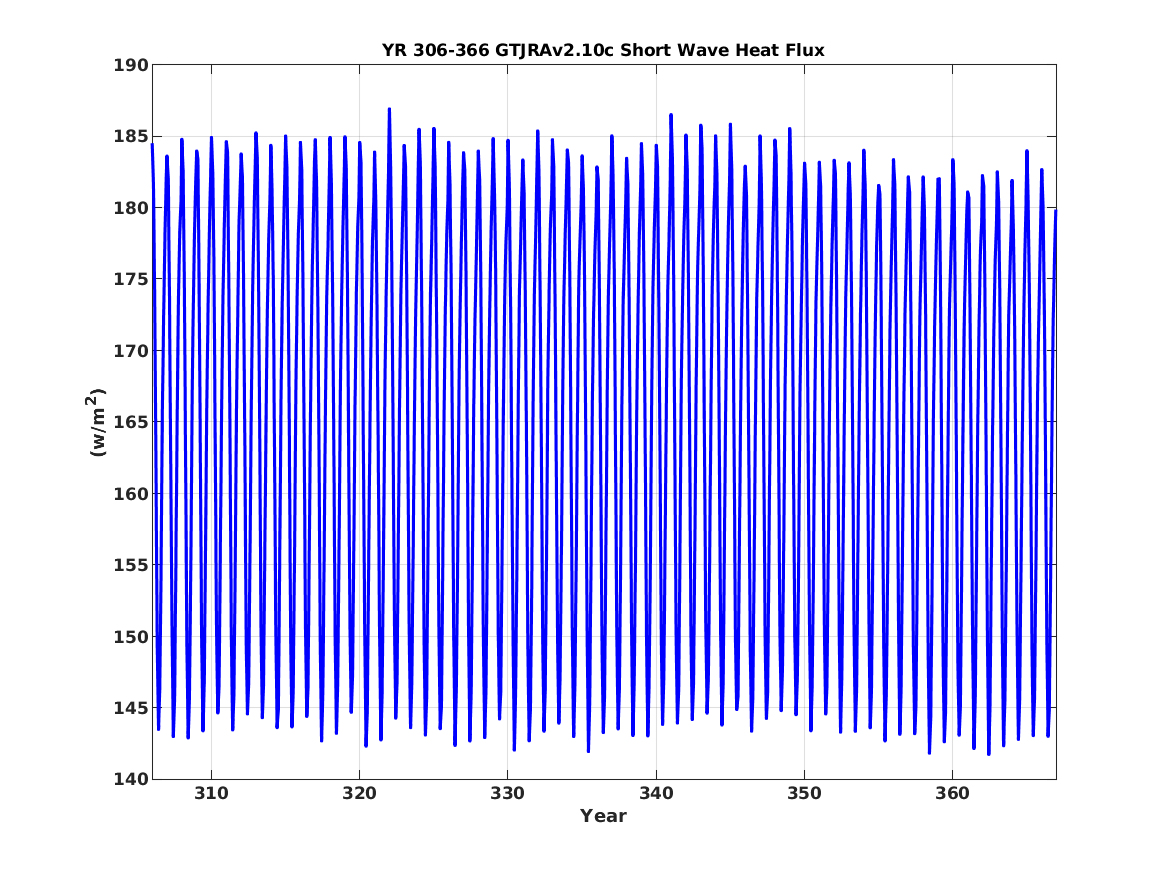Click the highest peak of the blue curve near year 322
Screen dimensions: 1167x875
(389, 109)
